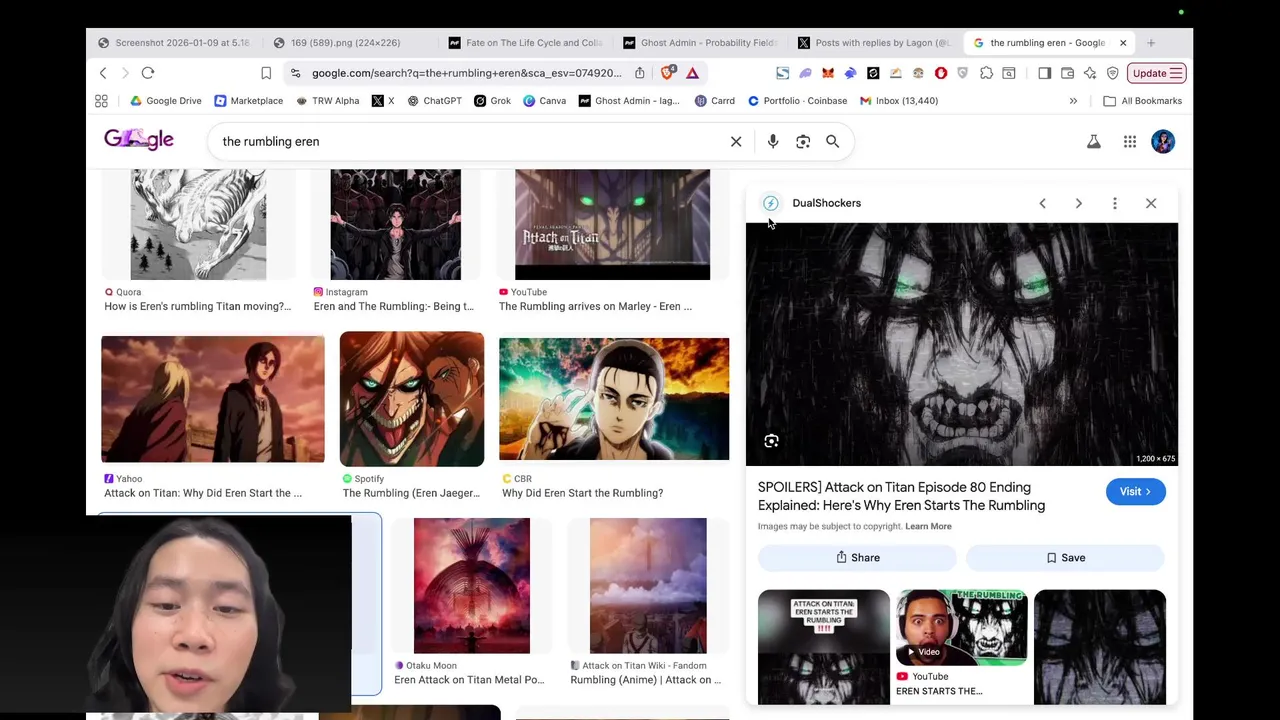1280x720 pixels.
Task: Open Fandom Rumbling (Anime) wiki thumbnail
Action: click(x=648, y=586)
